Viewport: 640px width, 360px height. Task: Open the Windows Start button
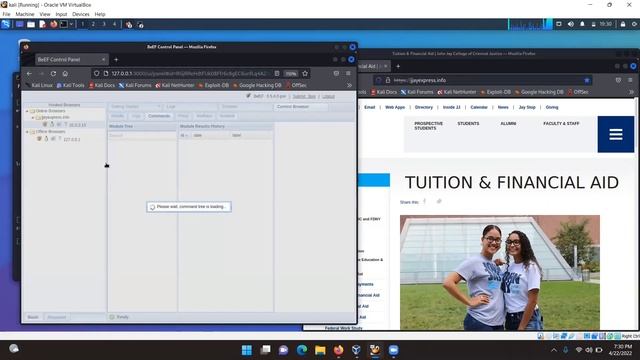click(x=247, y=350)
